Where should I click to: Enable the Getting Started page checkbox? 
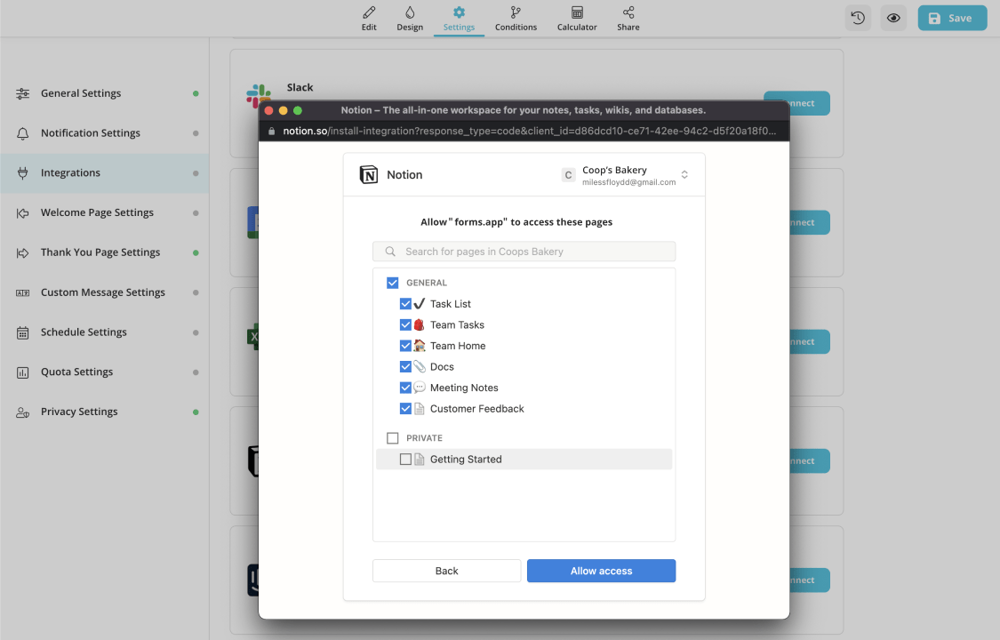405,459
